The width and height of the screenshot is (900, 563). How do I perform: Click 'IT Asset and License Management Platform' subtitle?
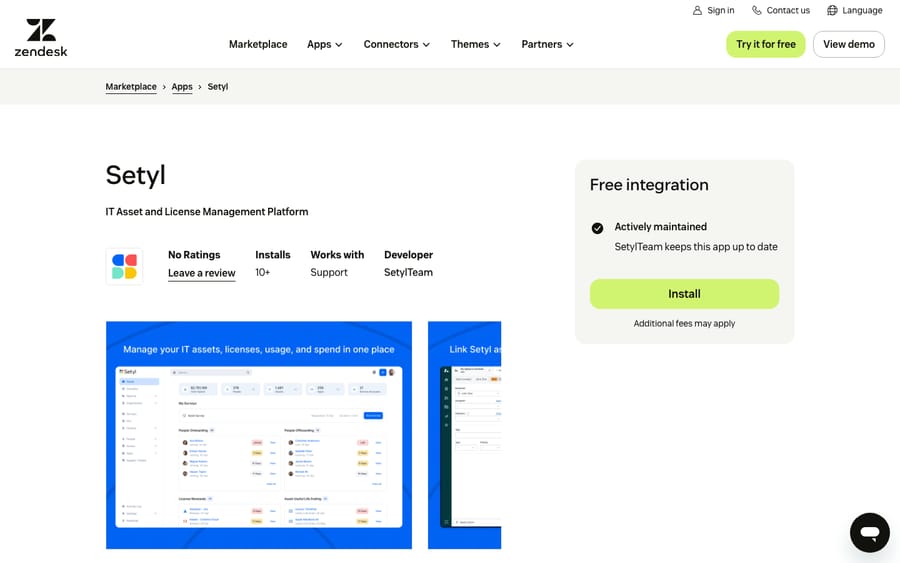pyautogui.click(x=207, y=212)
